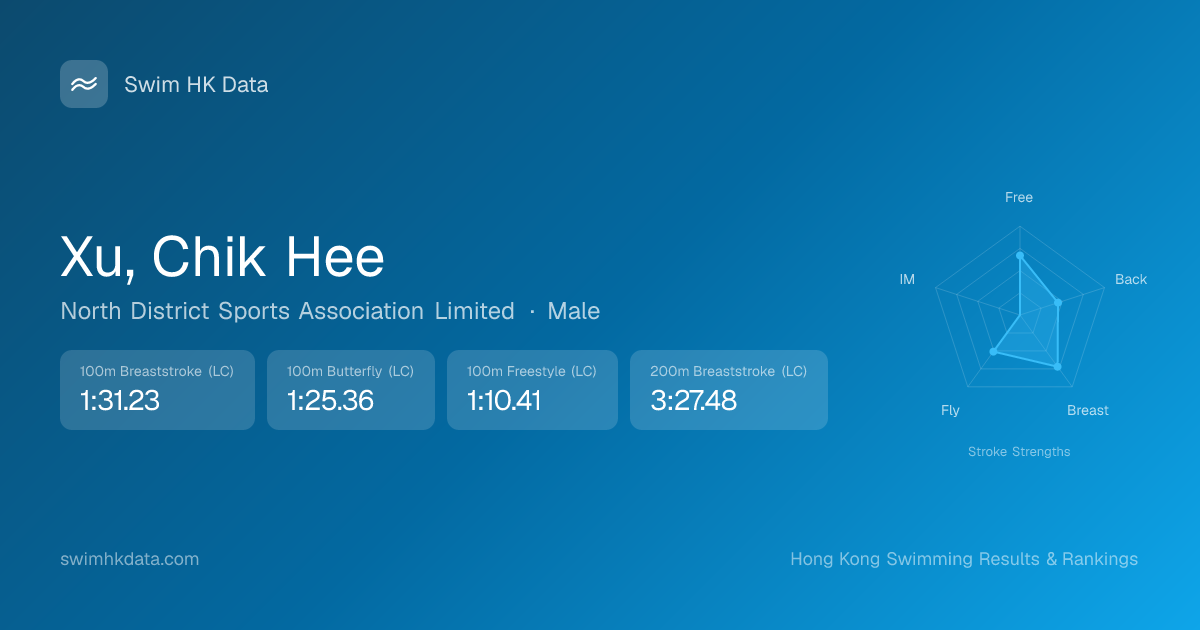Click North District Sports Association Limited text
This screenshot has width=1200, height=630.
[x=287, y=311]
